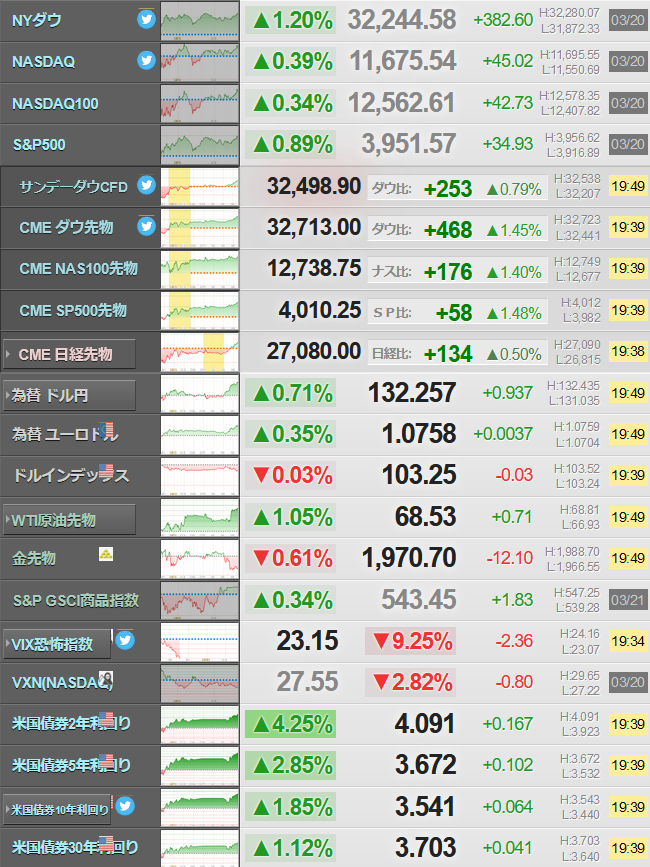Click flag icon on 米国債券2年利回り
Viewport: 650px width, 867px height.
pyautogui.click(x=106, y=719)
